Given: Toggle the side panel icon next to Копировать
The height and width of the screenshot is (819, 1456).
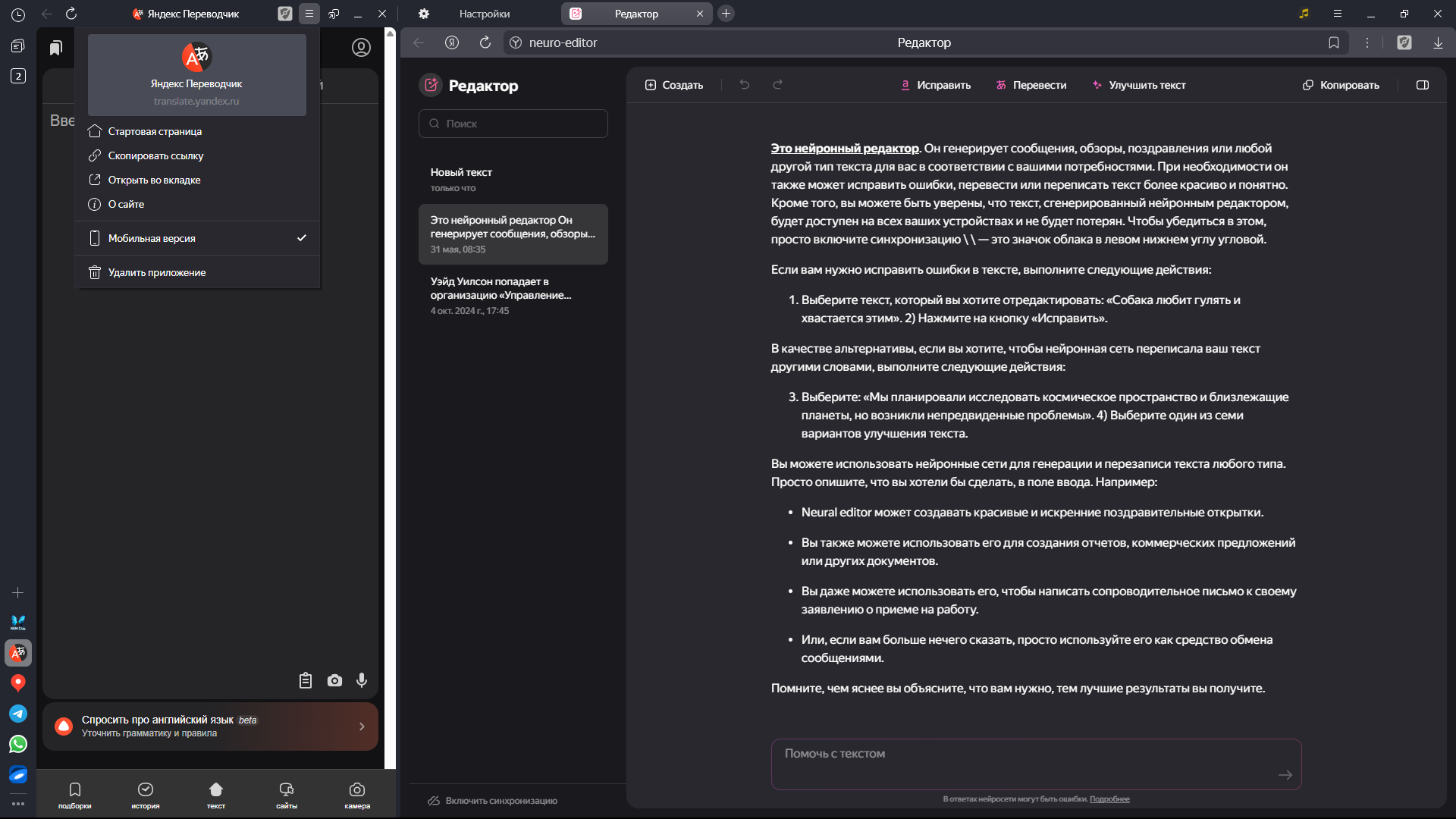Looking at the screenshot, I should click(x=1423, y=85).
